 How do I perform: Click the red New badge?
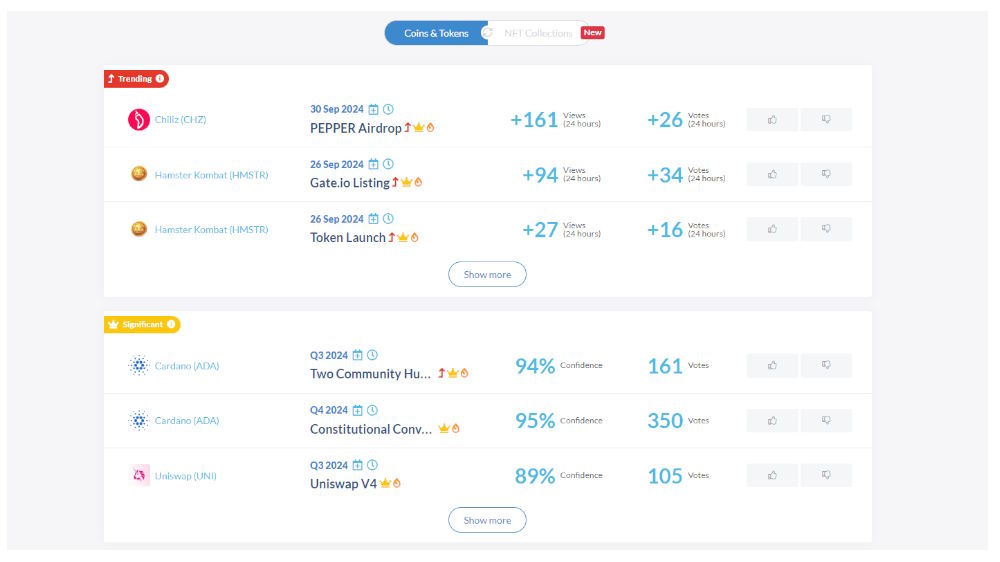click(x=592, y=33)
